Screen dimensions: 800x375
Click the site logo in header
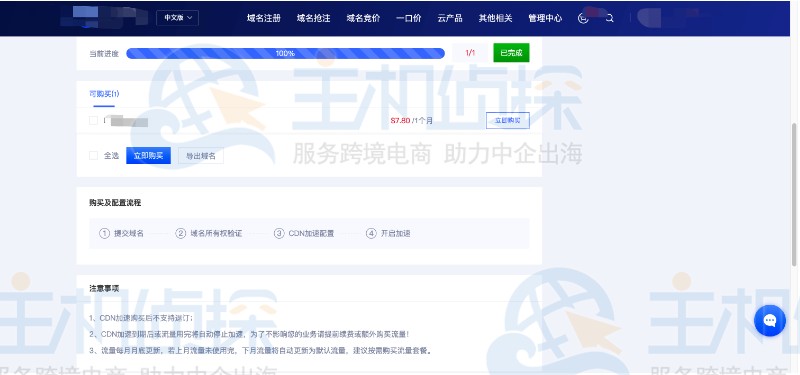pos(104,17)
